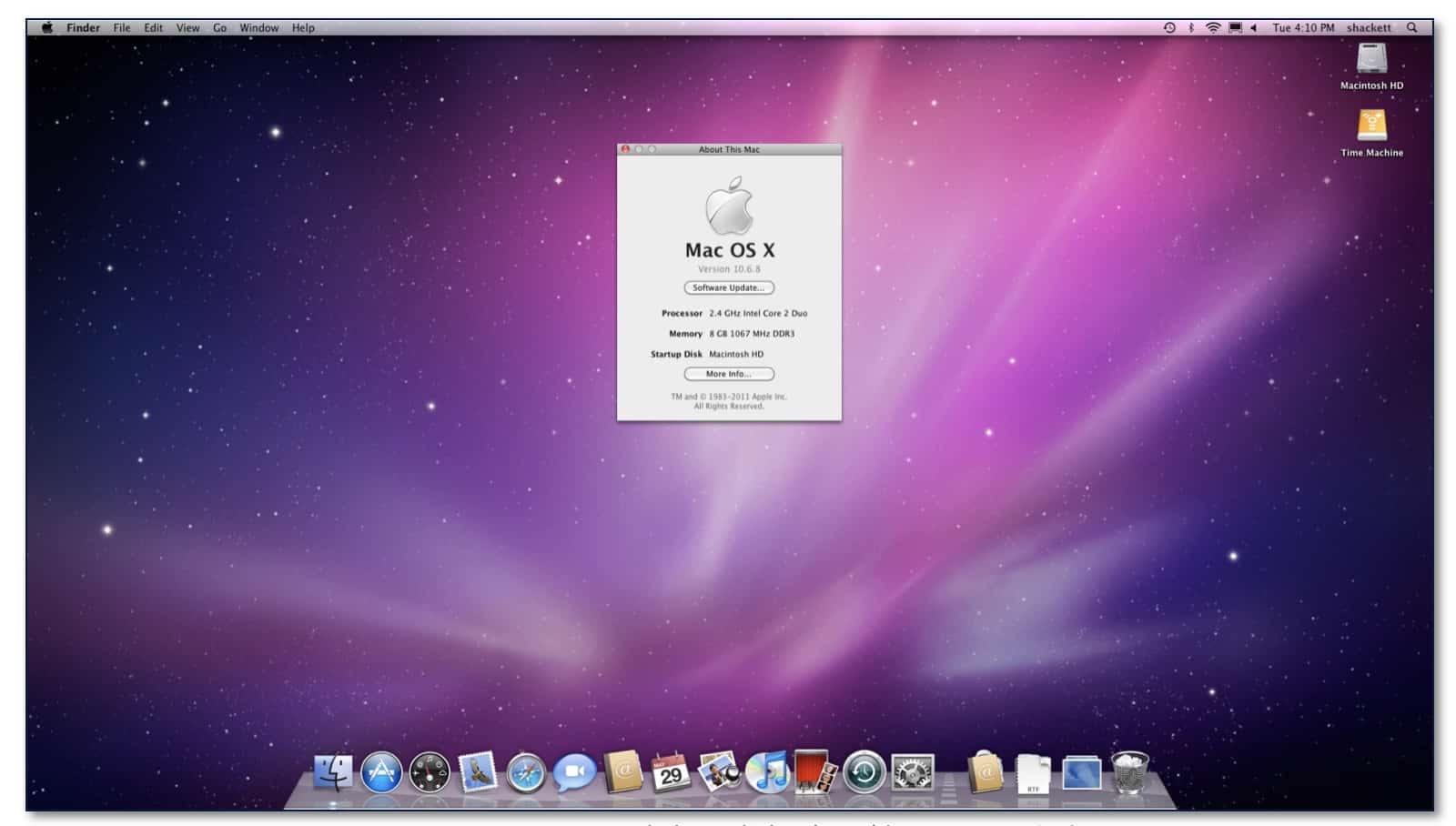The image size is (1456, 826).
Task: Open the Window menu
Action: point(259,27)
